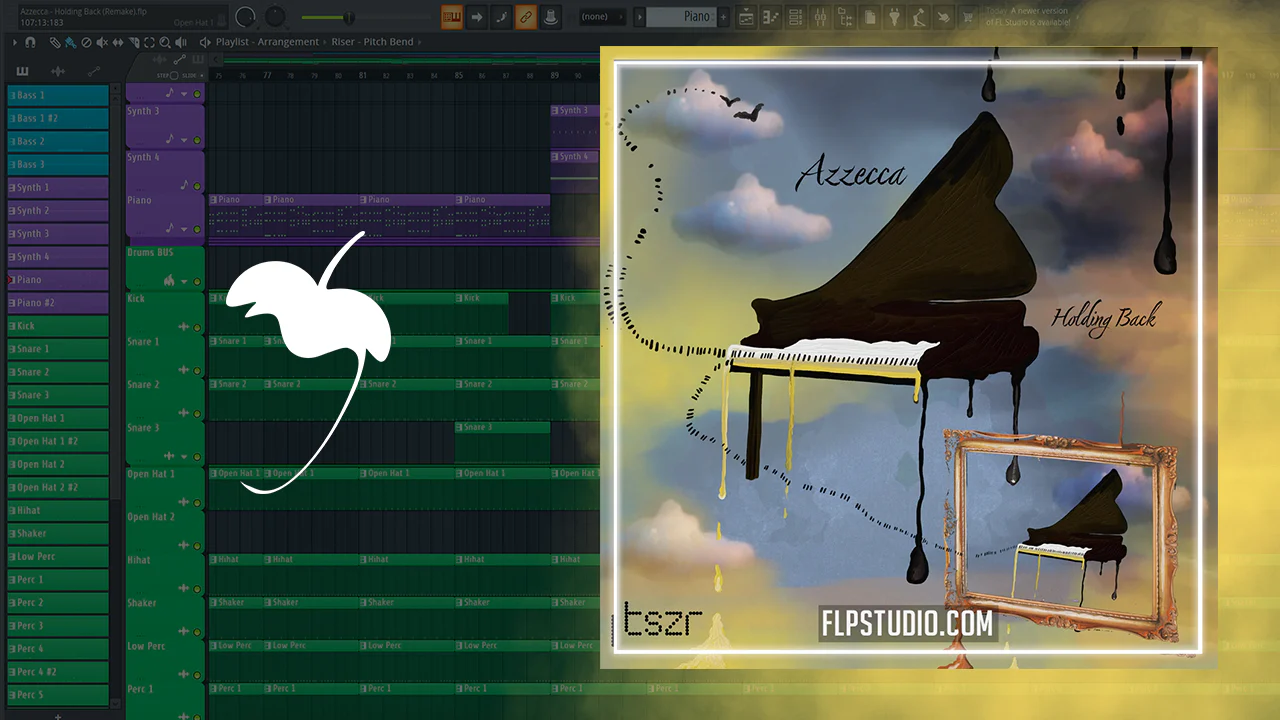Image resolution: width=1280 pixels, height=720 pixels.
Task: Select the Snare 3 clip in the playlist
Action: (502, 442)
